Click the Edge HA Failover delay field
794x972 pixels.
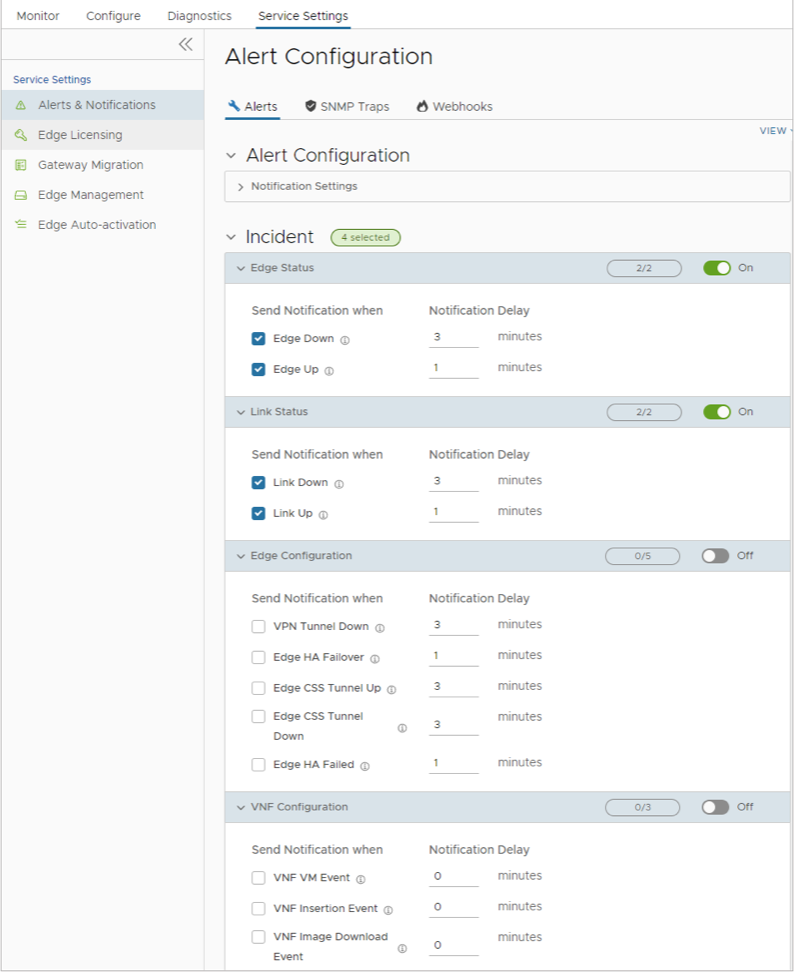click(453, 657)
